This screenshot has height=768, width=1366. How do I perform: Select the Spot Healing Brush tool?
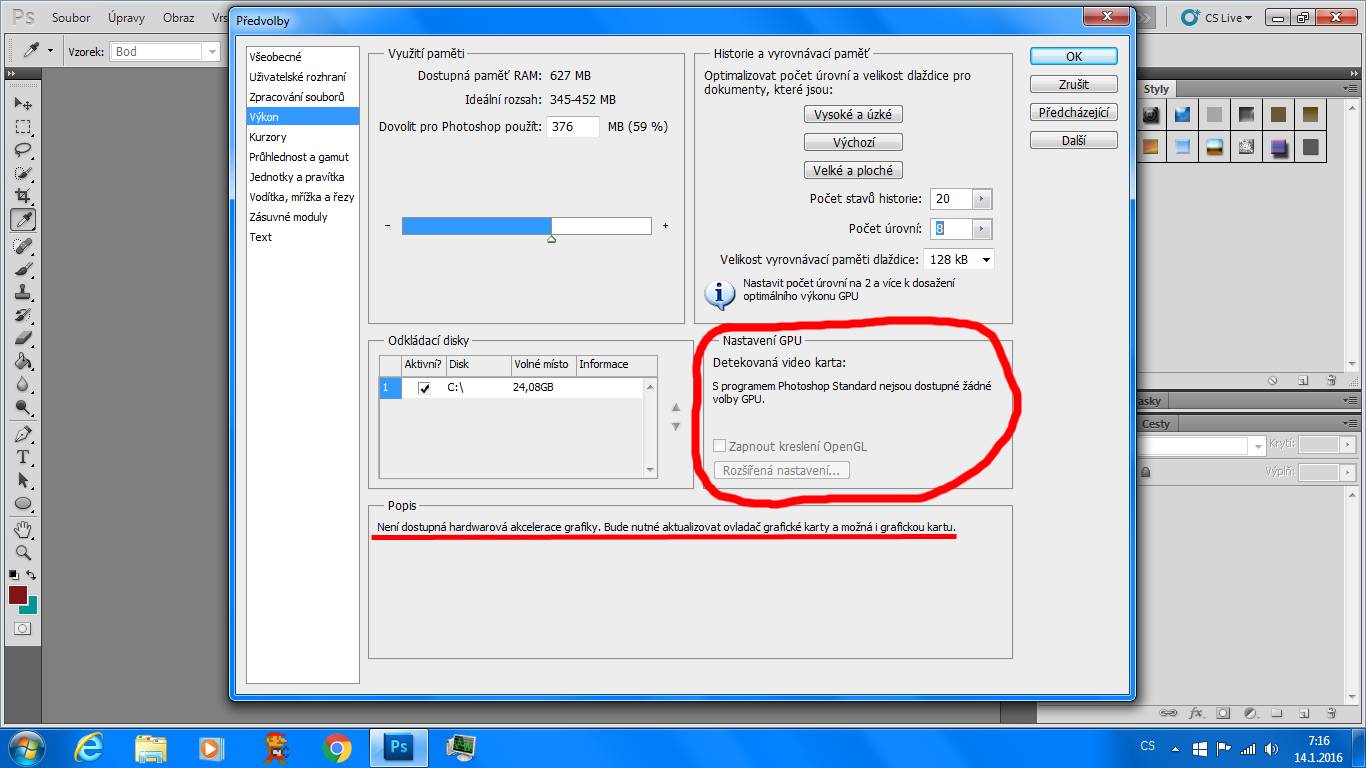tap(22, 246)
